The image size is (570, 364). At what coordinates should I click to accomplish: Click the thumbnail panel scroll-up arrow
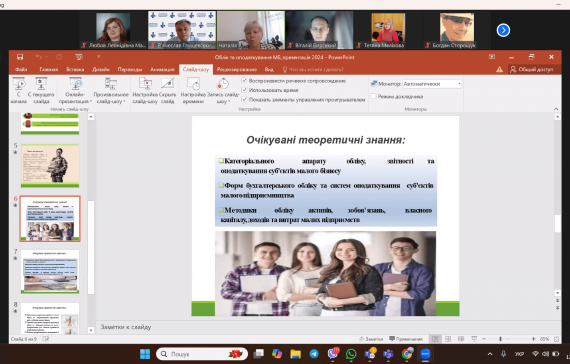(x=91, y=117)
